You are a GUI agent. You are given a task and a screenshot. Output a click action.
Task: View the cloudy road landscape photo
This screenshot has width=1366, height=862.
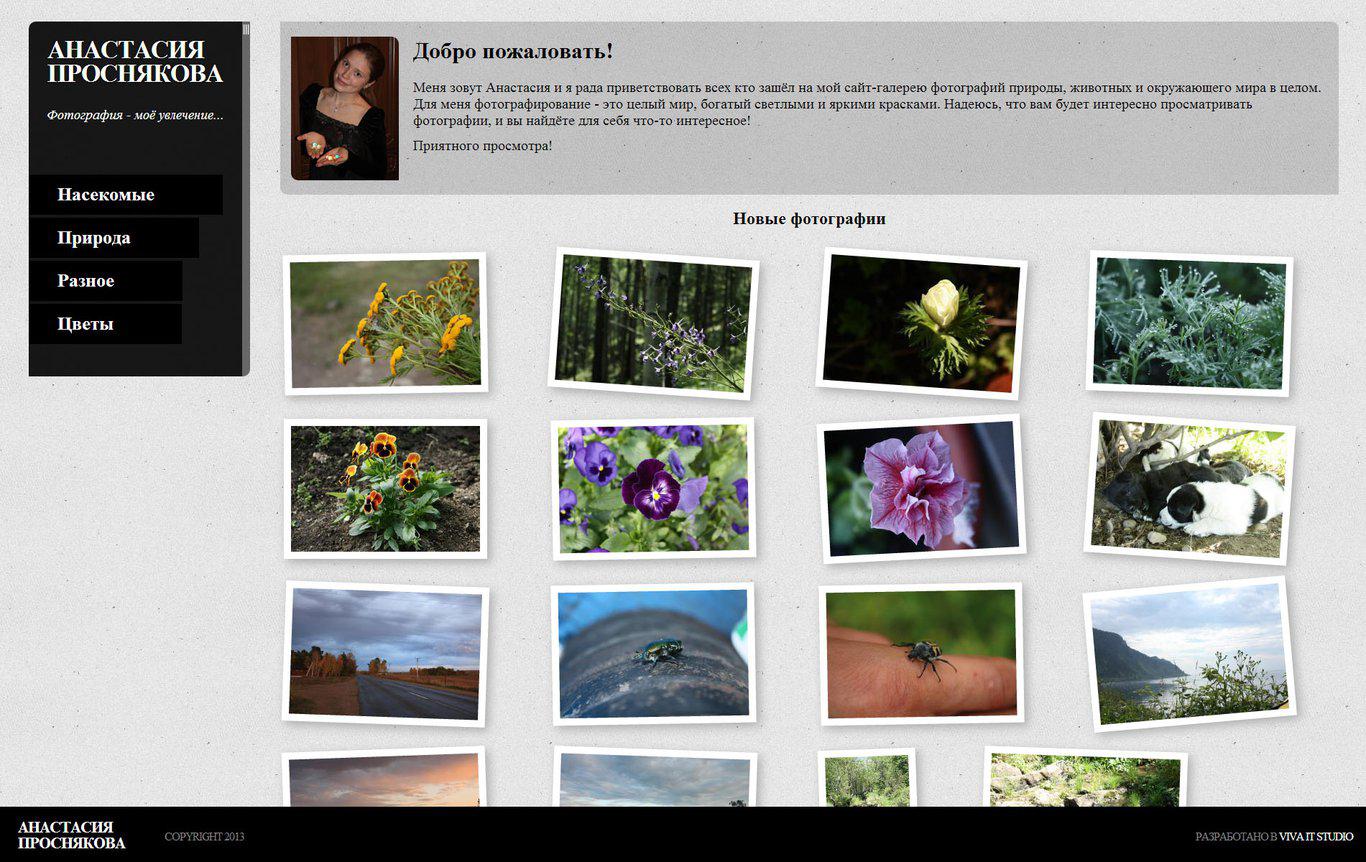[x=385, y=653]
